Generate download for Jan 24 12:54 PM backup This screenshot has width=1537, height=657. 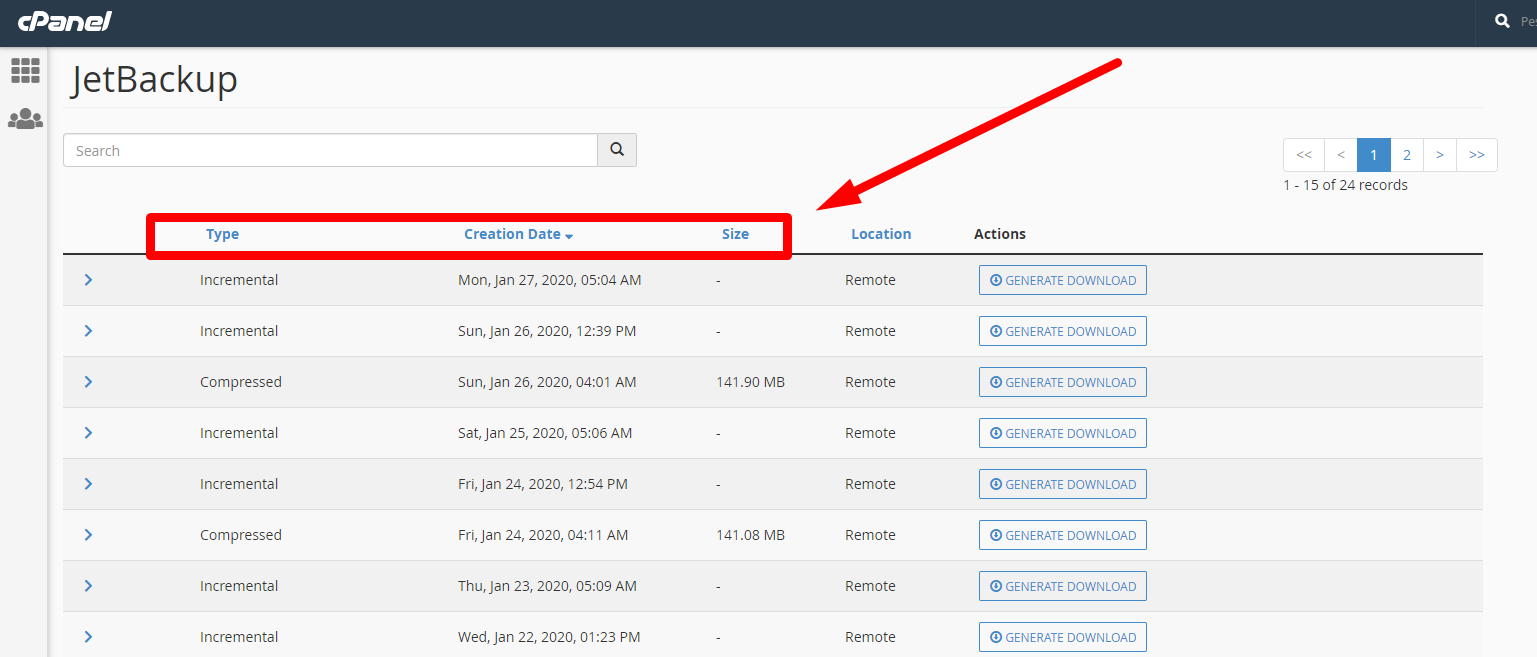point(1063,484)
